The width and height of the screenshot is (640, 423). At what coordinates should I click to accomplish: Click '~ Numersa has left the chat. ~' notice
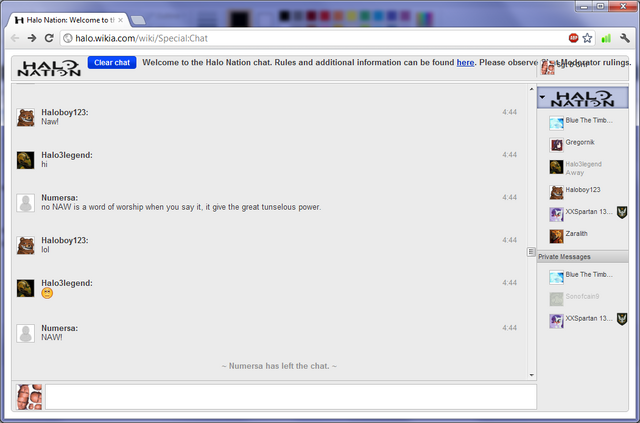[x=279, y=366]
